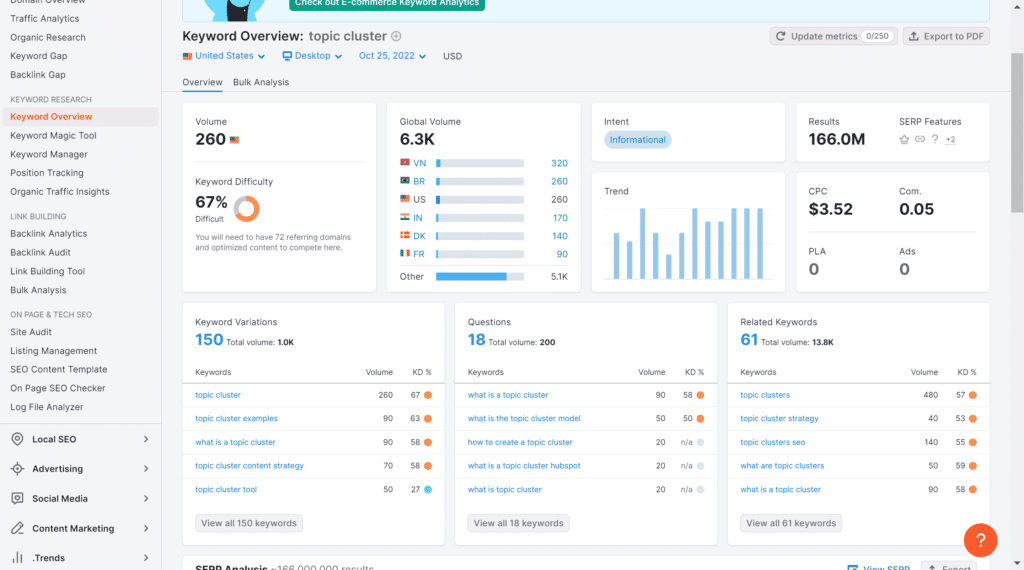Click the VN volume value 320
This screenshot has height=570, width=1024.
(559, 163)
